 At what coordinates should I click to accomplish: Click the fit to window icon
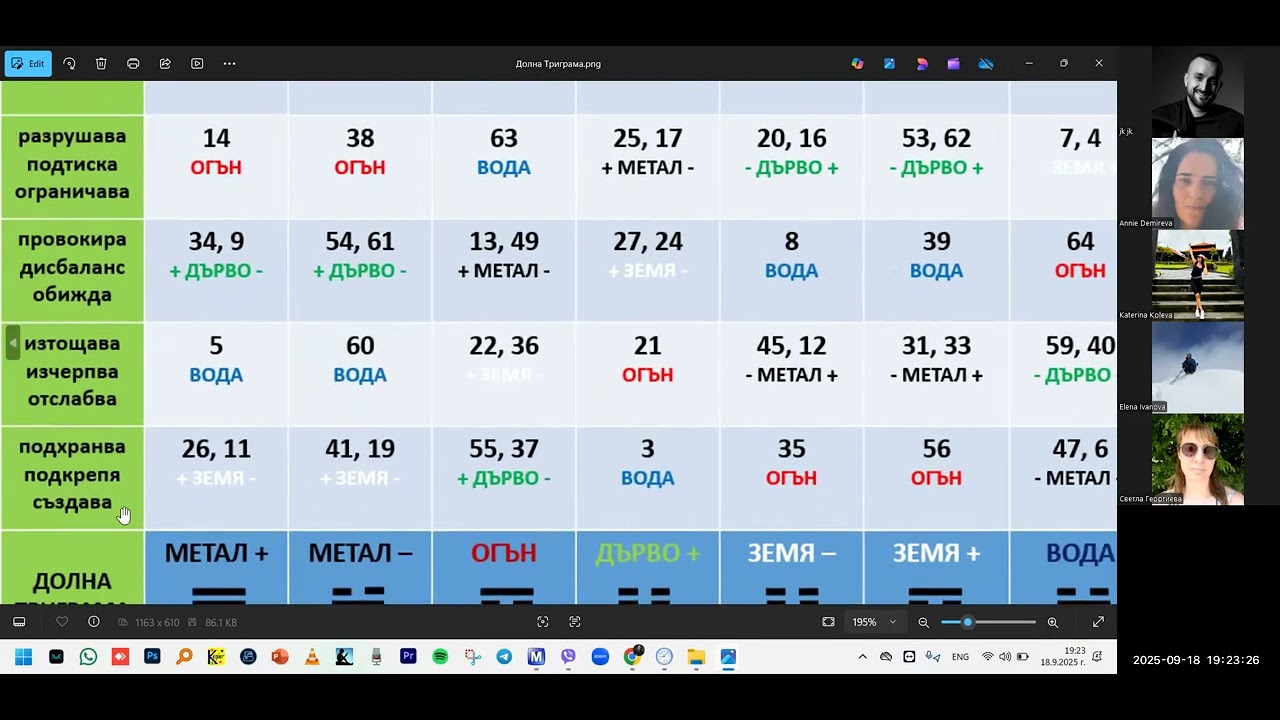click(x=828, y=622)
